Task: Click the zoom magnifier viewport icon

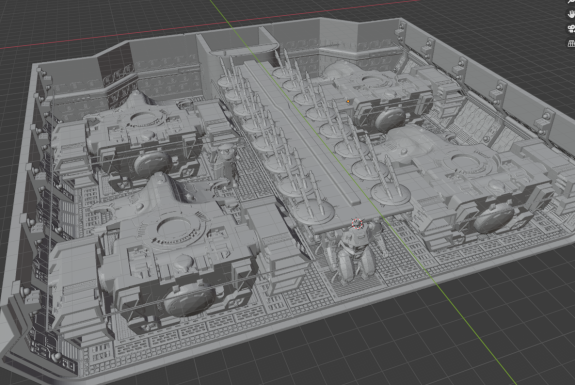Action: click(572, 1)
